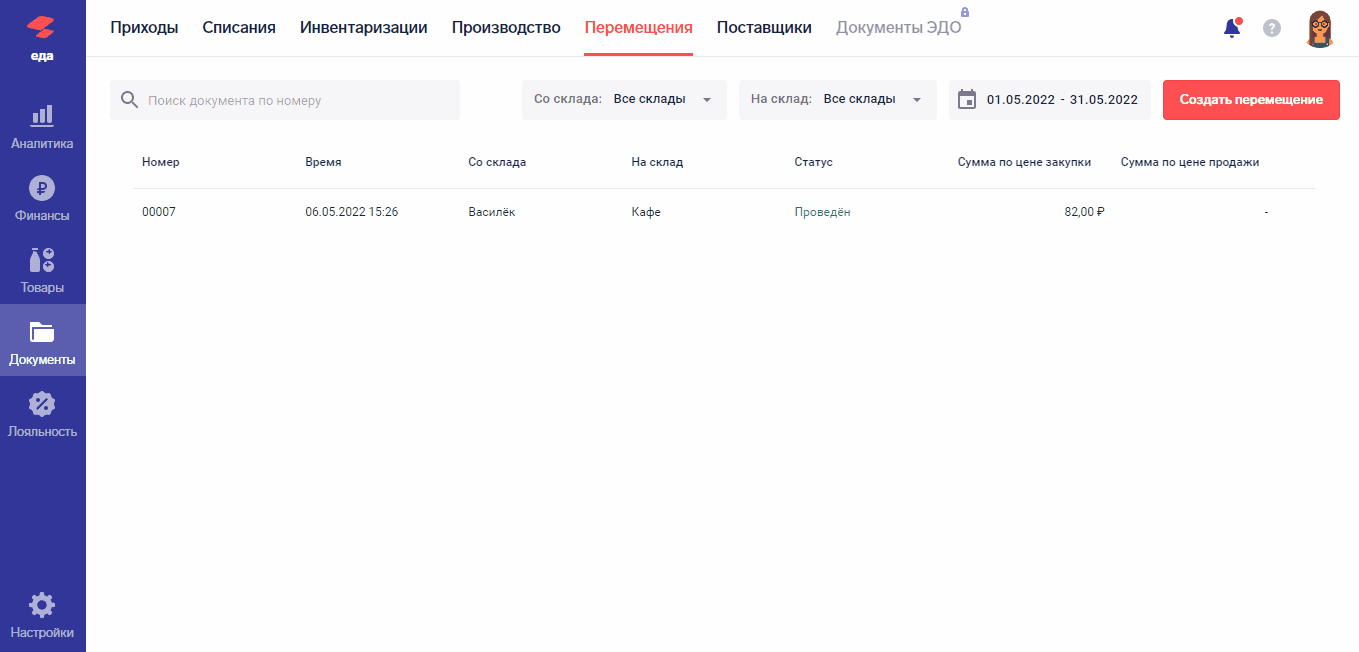Click time cell 06.05.2022 15:26
Viewport: 1359px width, 652px height.
pos(352,212)
